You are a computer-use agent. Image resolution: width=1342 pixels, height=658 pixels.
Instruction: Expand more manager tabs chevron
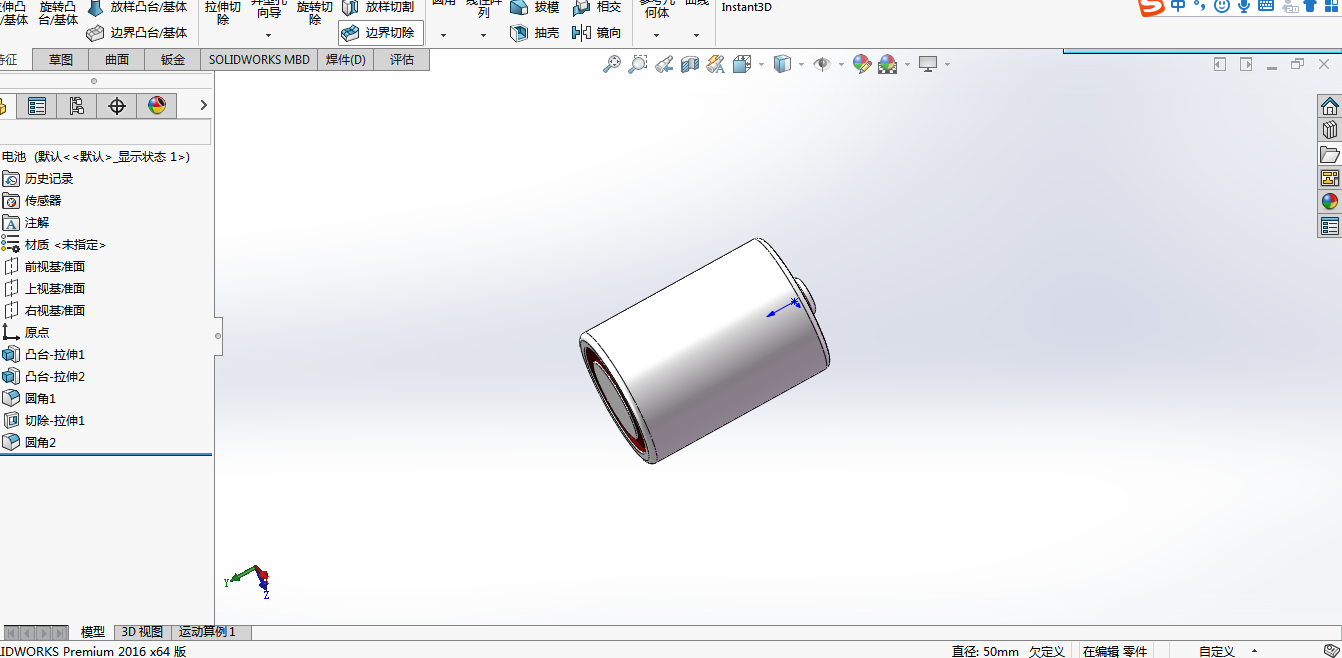(x=203, y=105)
